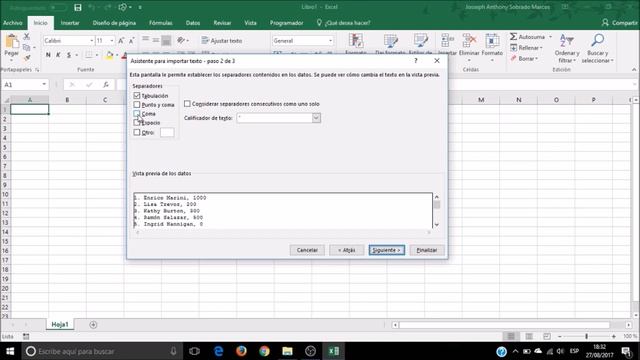Switch to Page Layout view in status bar
This screenshot has height=360, width=640.
529,336
